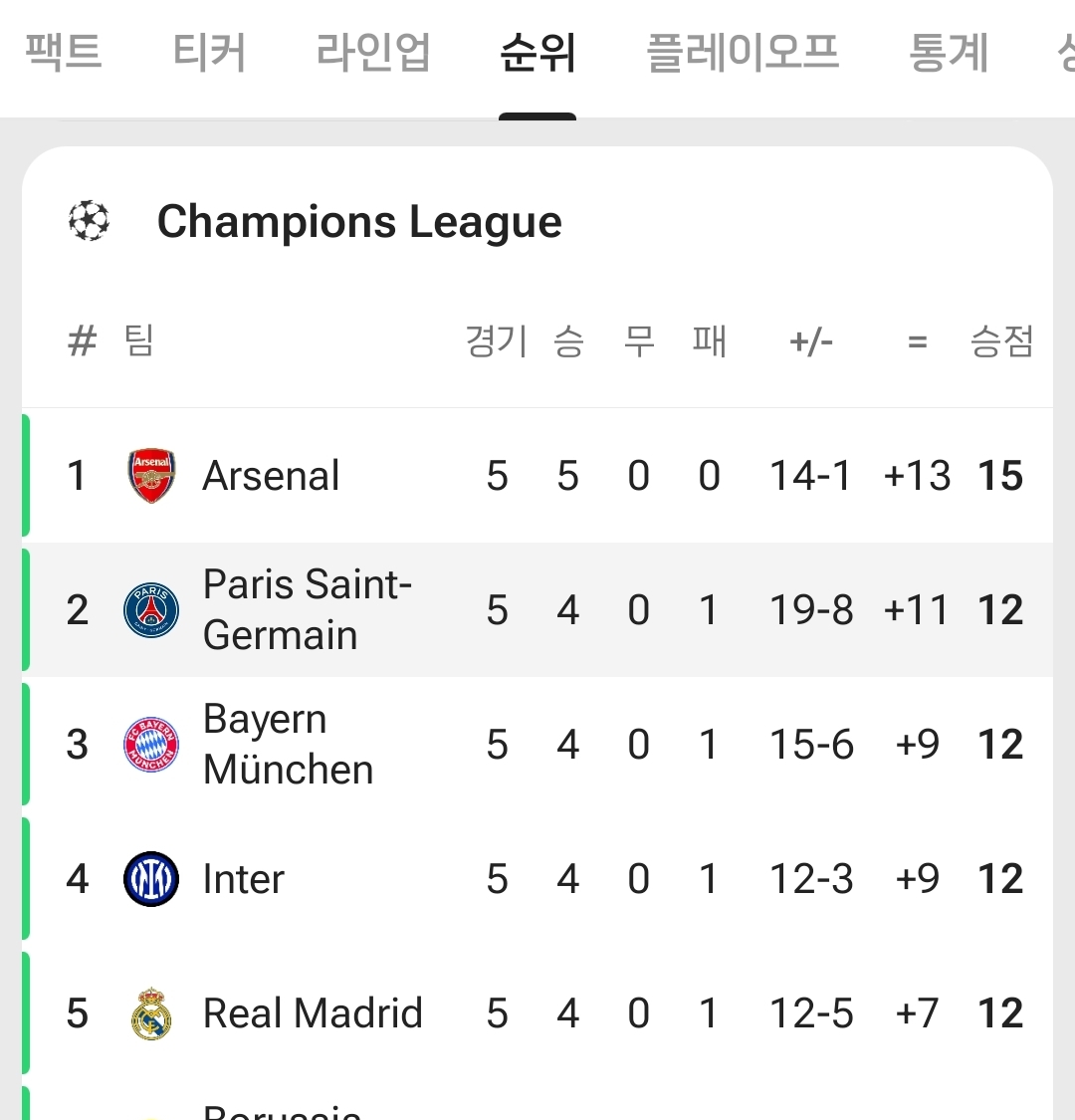Image resolution: width=1075 pixels, height=1120 pixels.
Task: Open the Arsenal team name
Action: pos(271,476)
